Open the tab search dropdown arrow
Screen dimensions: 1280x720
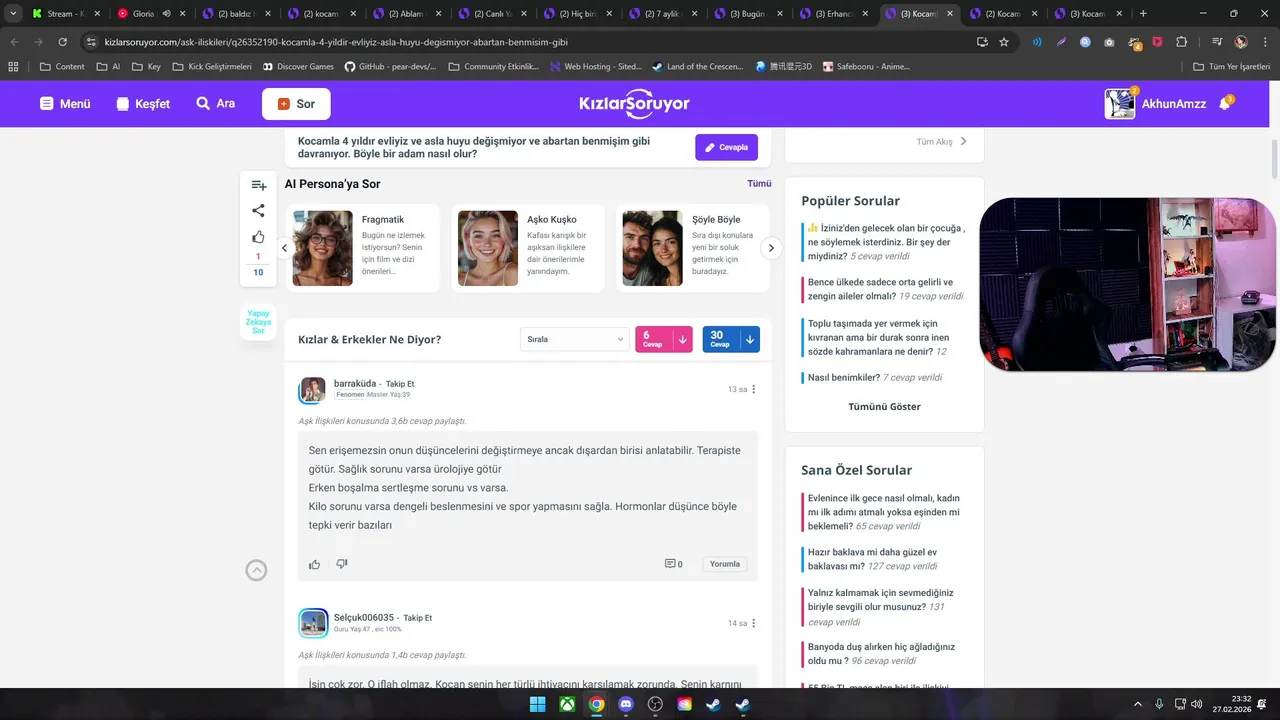pos(13,14)
